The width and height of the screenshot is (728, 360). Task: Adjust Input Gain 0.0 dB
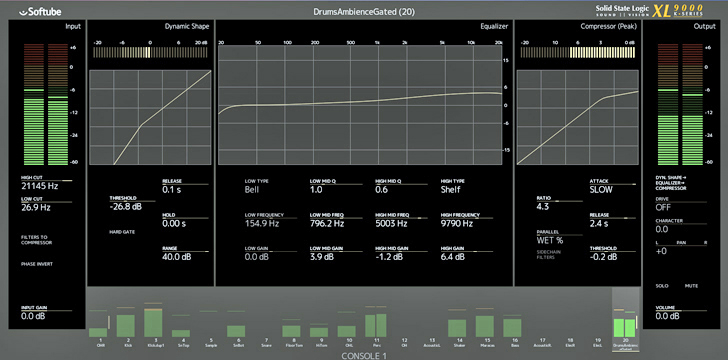click(x=46, y=313)
